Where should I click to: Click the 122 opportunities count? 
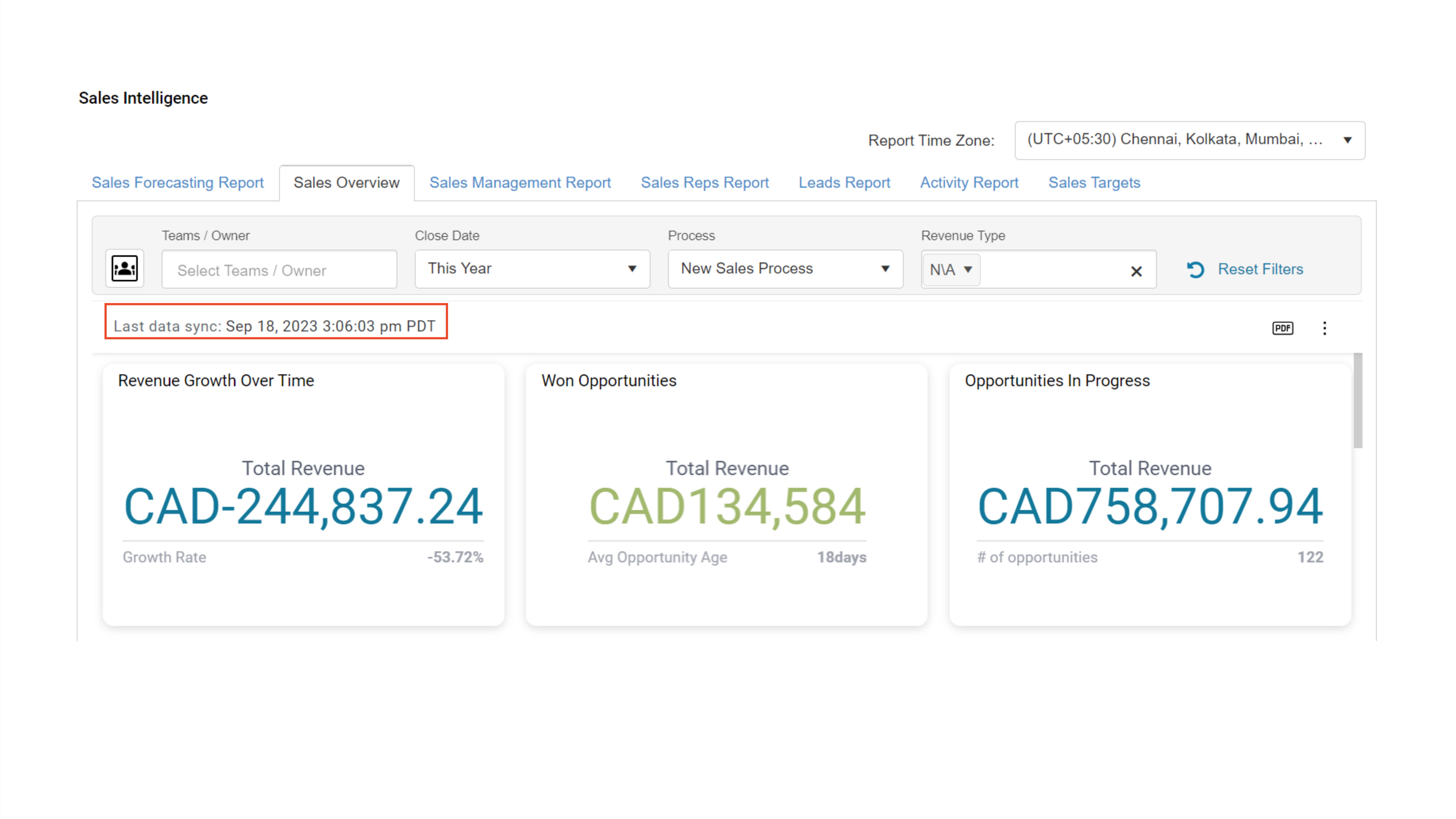pyautogui.click(x=1310, y=557)
